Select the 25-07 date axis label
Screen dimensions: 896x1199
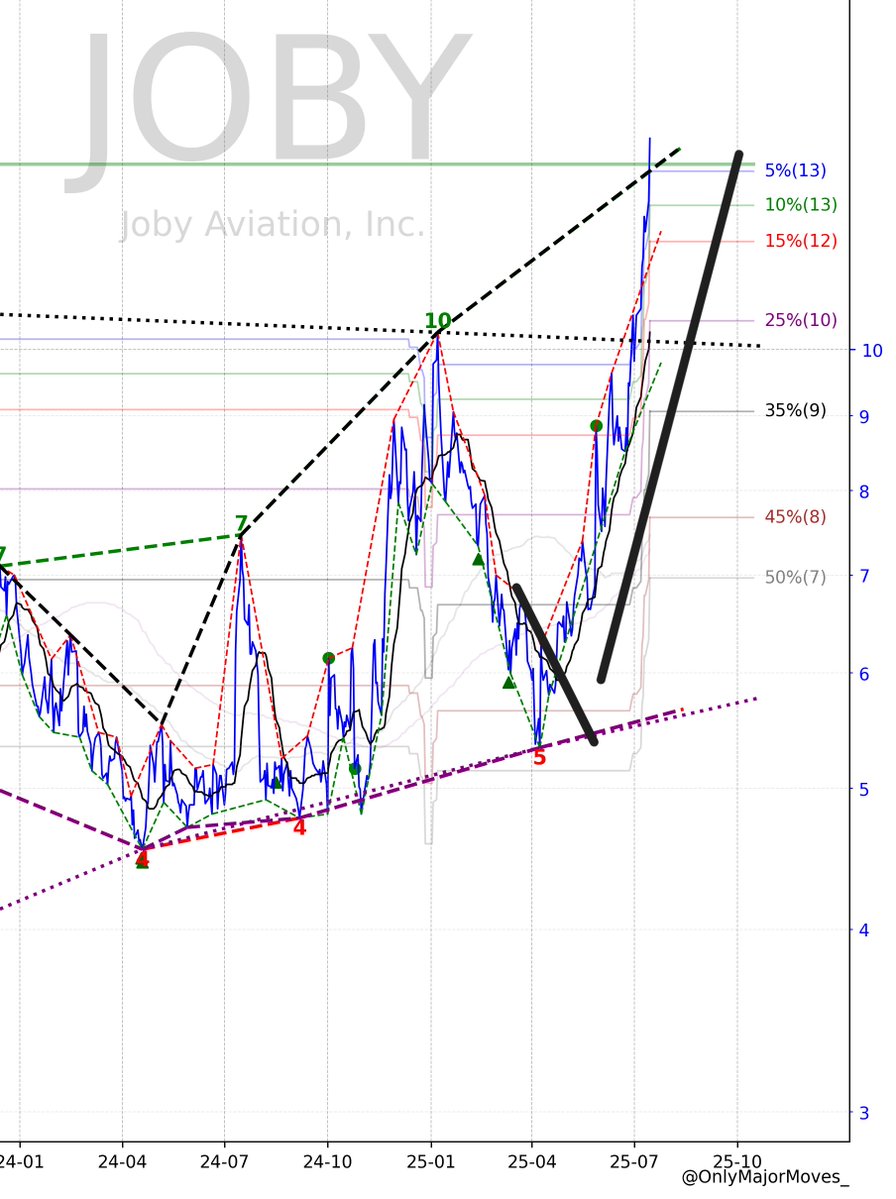(634, 1162)
